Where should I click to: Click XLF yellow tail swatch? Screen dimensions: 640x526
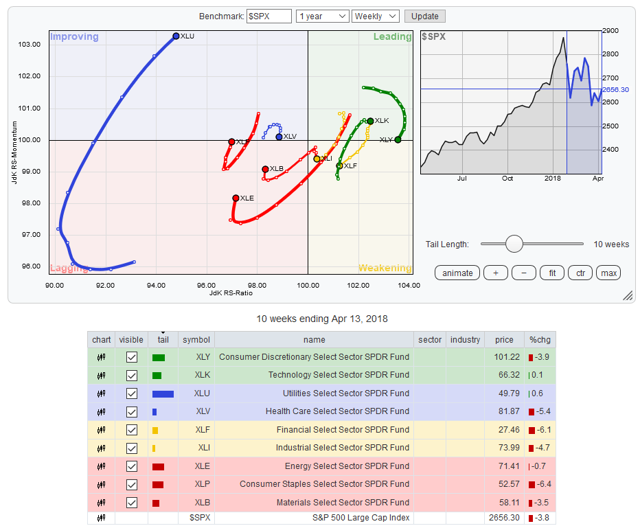[x=155, y=431]
